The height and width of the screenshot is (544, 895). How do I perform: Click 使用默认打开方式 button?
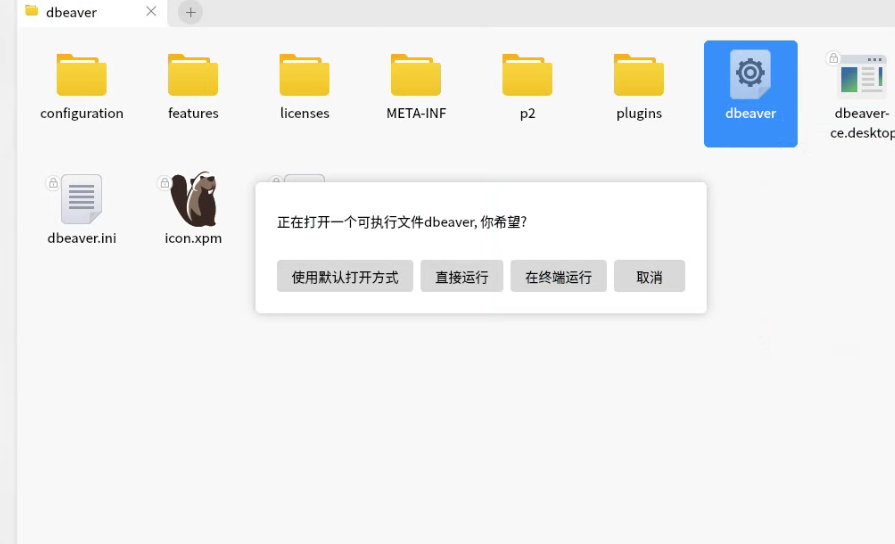tap(345, 276)
